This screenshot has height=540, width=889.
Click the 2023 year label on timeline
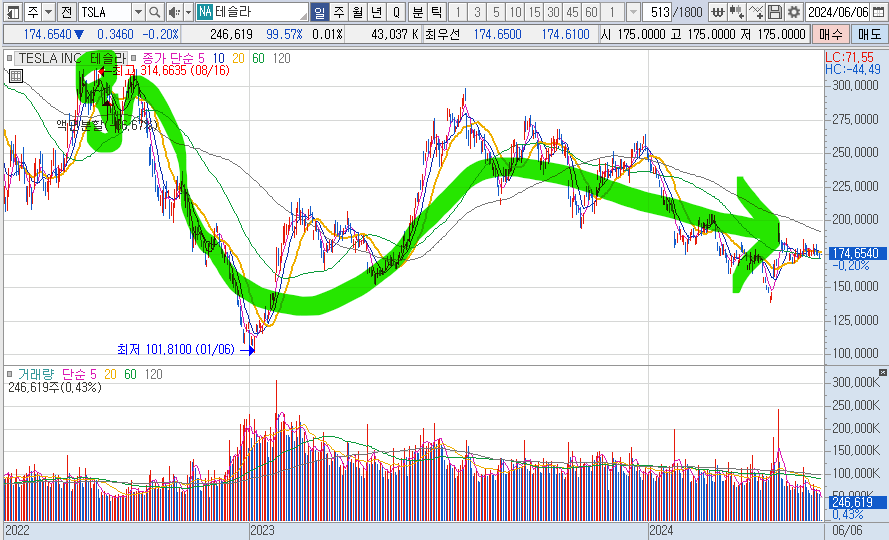coord(262,531)
